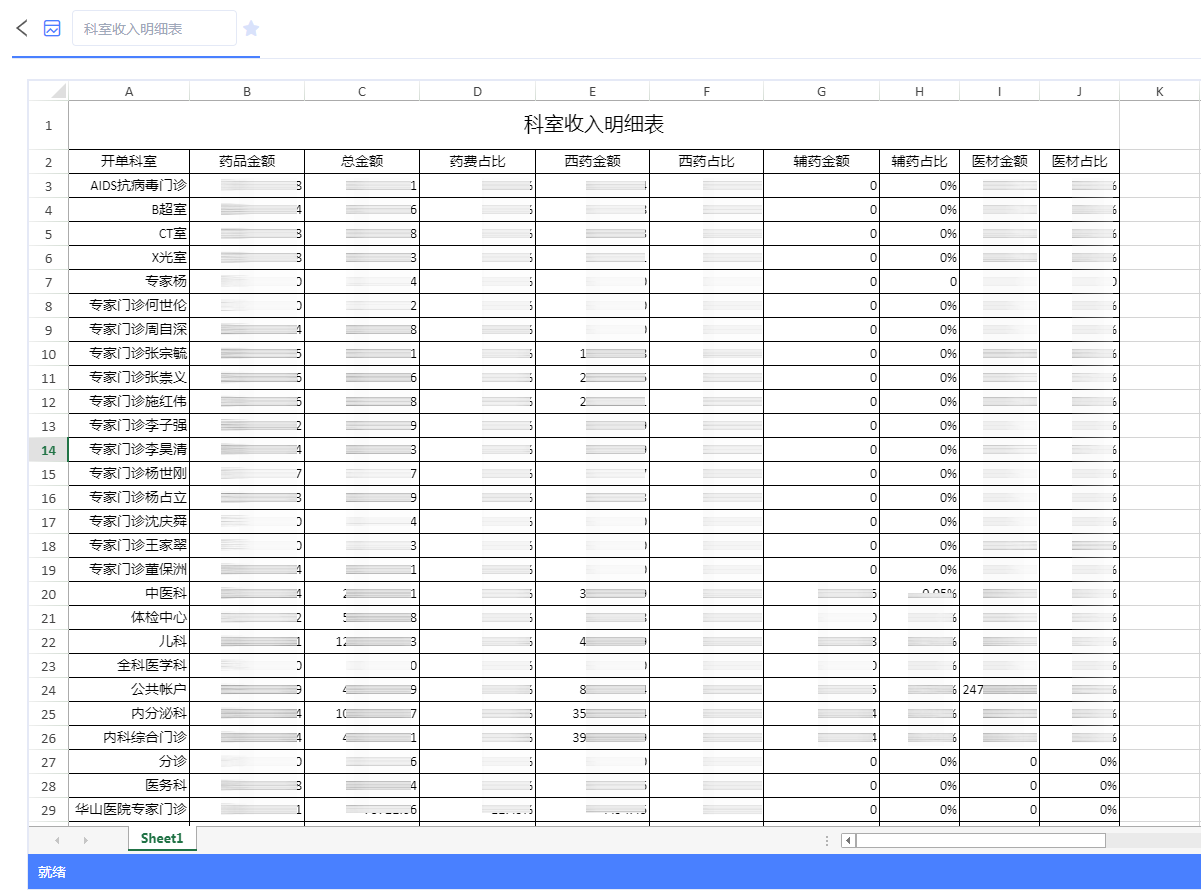Select column I header

[999, 91]
